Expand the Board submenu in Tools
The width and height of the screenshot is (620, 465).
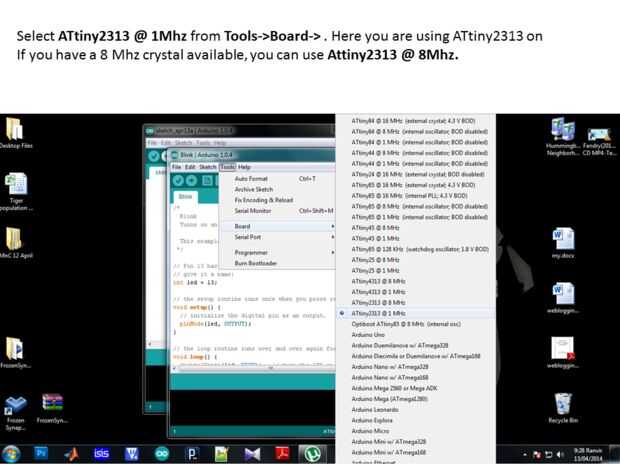point(278,226)
